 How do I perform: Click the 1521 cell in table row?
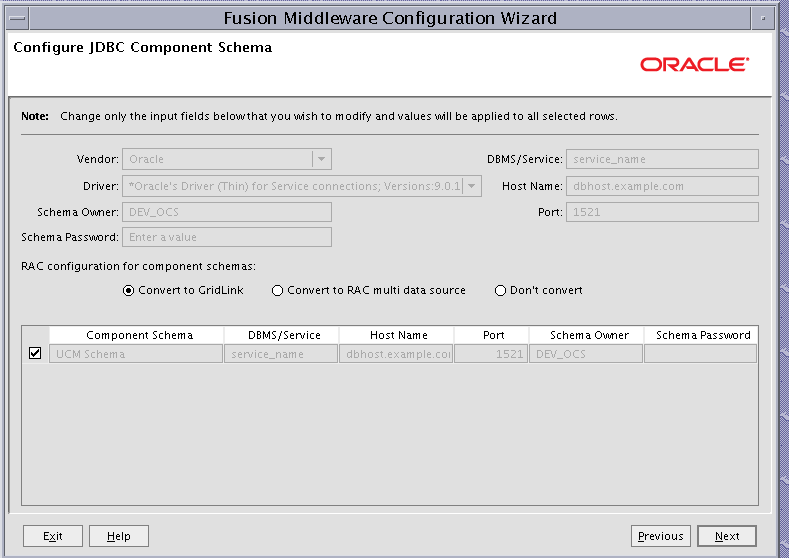coord(491,354)
